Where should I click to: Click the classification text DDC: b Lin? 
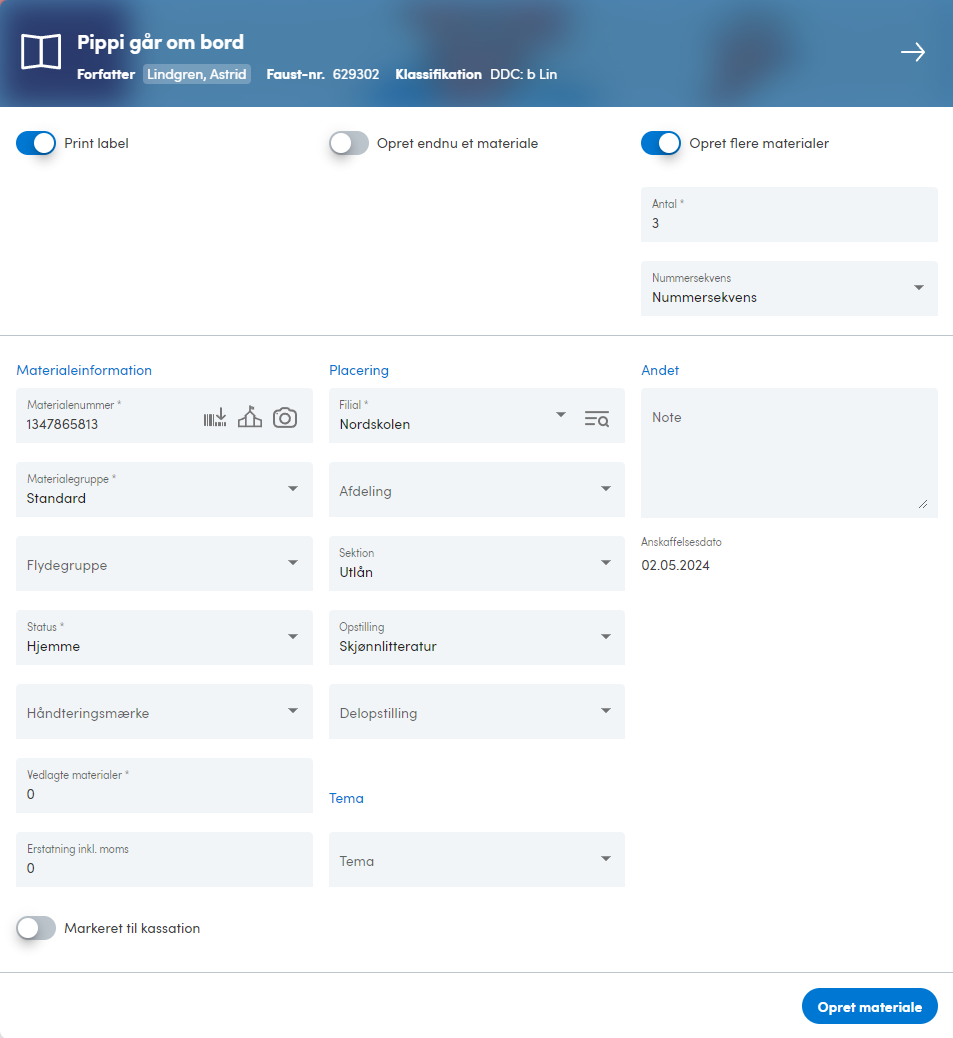(x=523, y=74)
